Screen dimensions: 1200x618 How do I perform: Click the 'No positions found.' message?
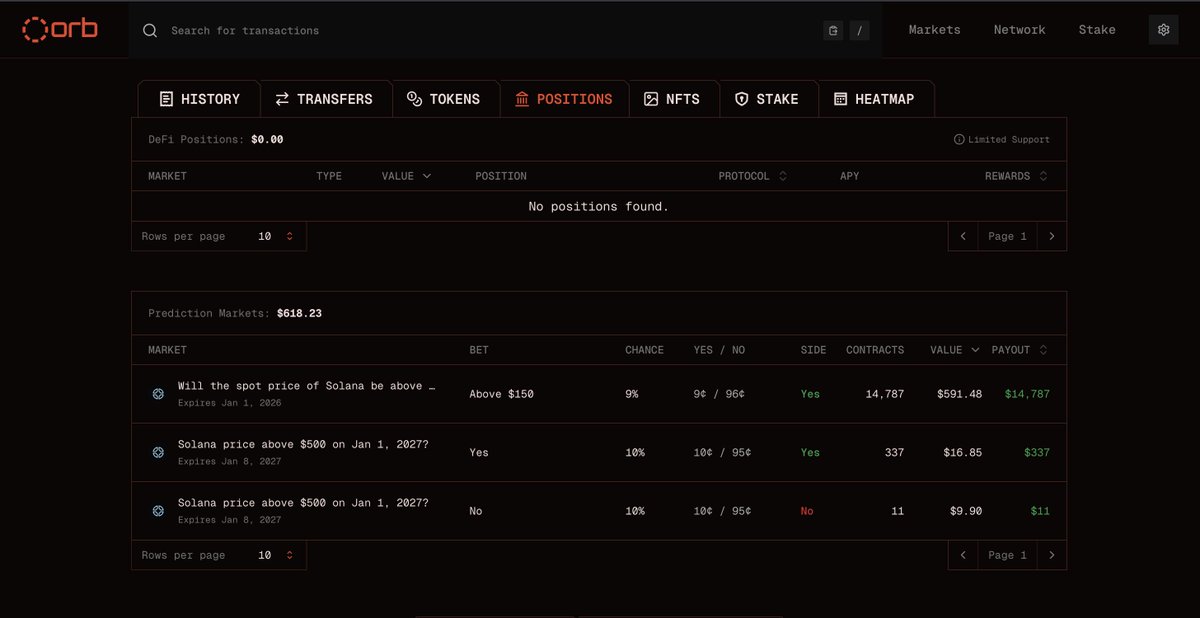pyautogui.click(x=598, y=206)
